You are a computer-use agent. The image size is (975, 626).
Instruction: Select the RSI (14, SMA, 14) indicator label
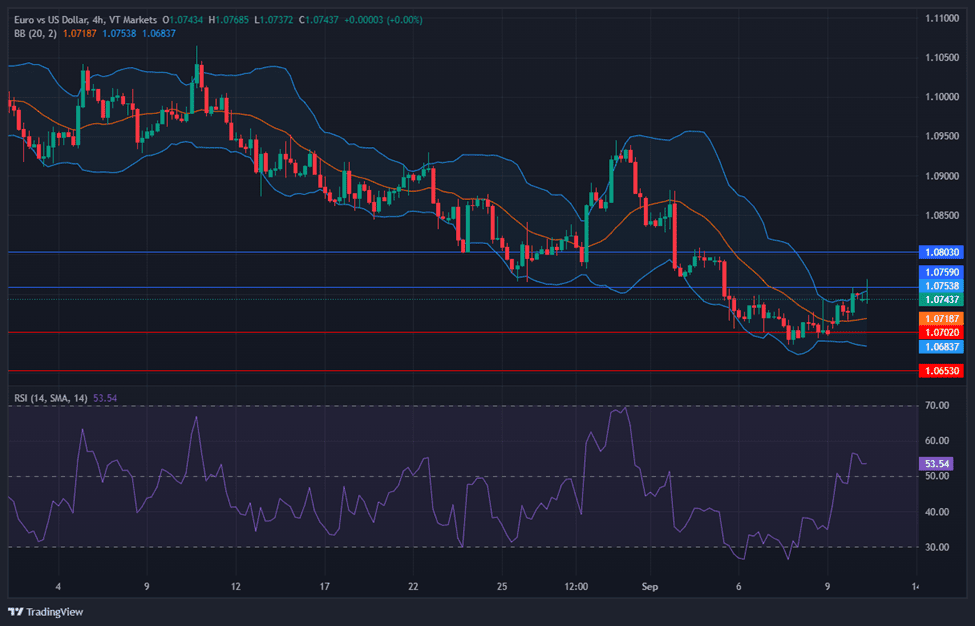click(51, 398)
